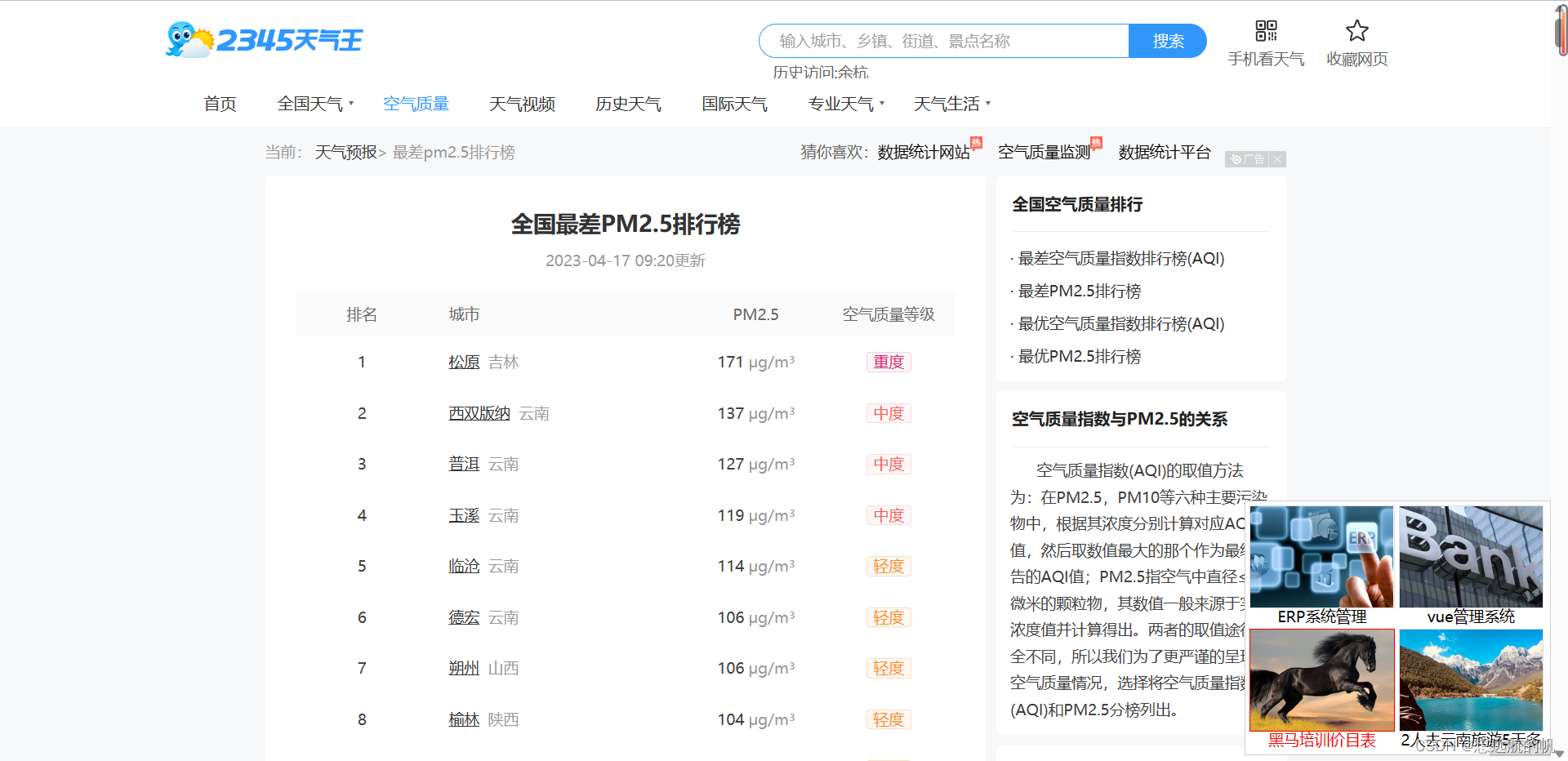
Task: Close the ad with the X button
Action: pyautogui.click(x=1277, y=159)
